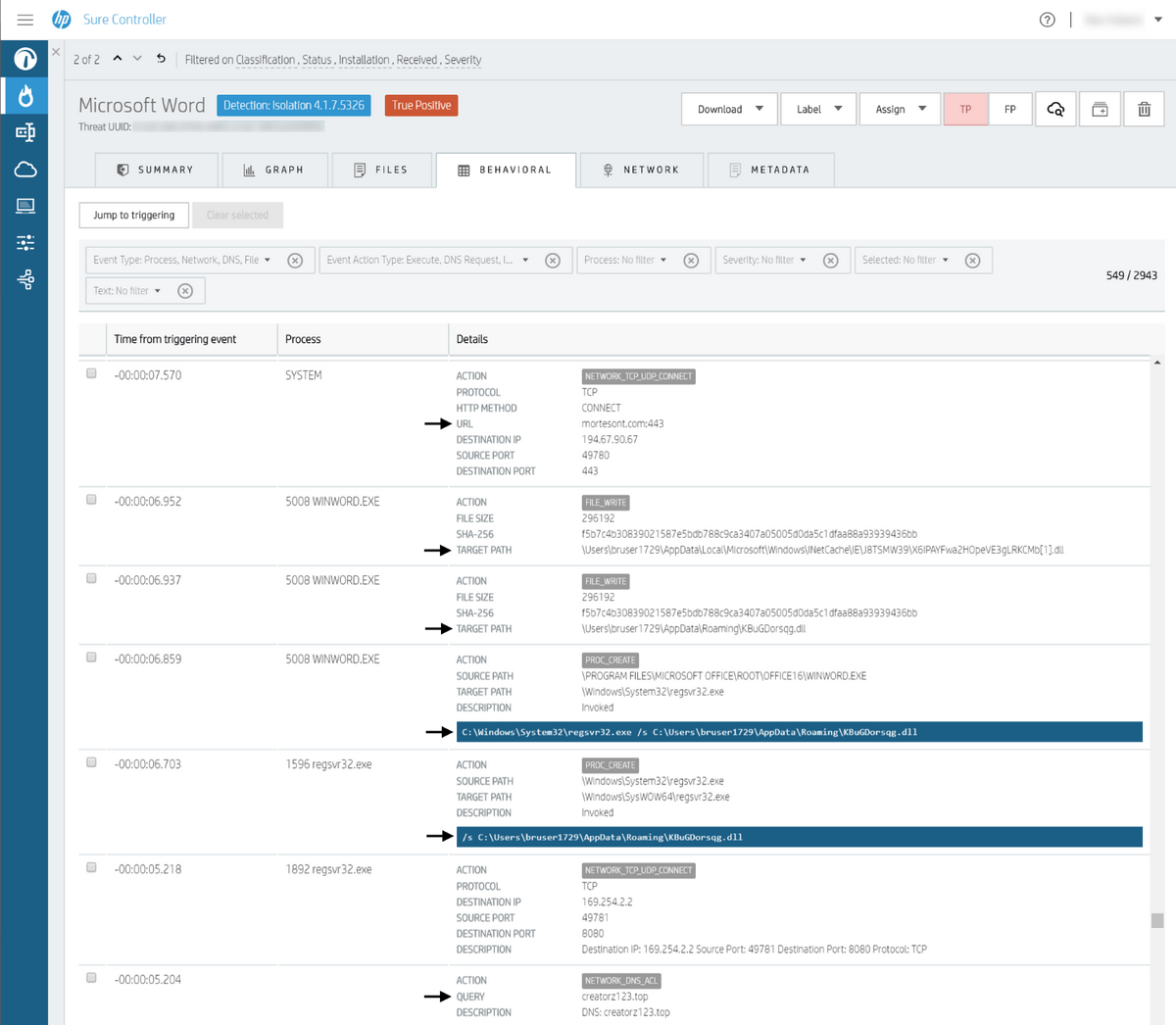
Task: Click the trash delete icon button
Action: click(1144, 109)
